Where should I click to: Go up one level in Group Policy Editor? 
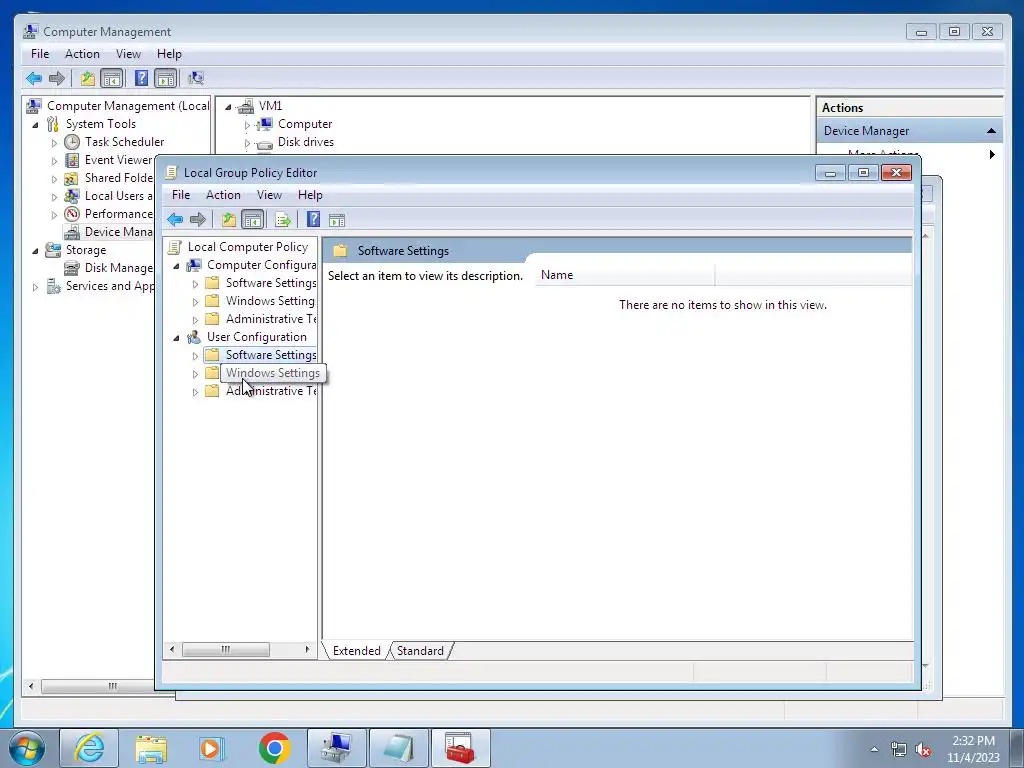[229, 220]
